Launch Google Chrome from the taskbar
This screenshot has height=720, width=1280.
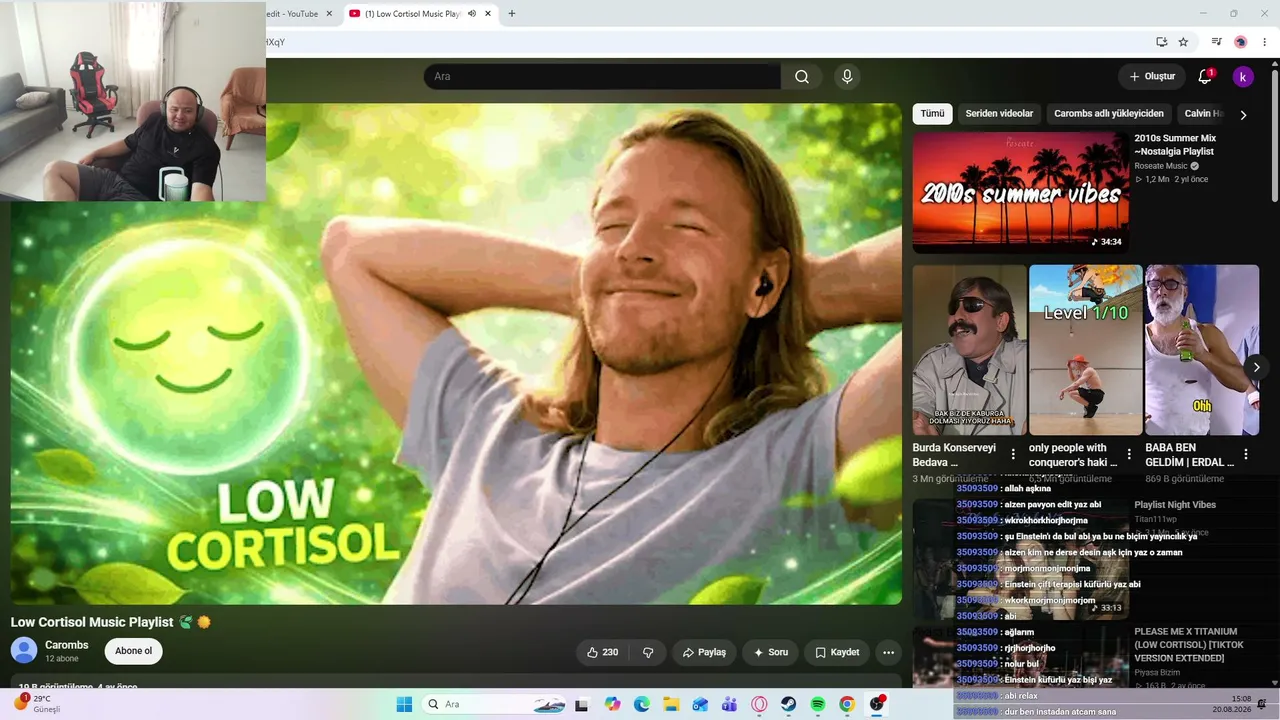click(847, 704)
